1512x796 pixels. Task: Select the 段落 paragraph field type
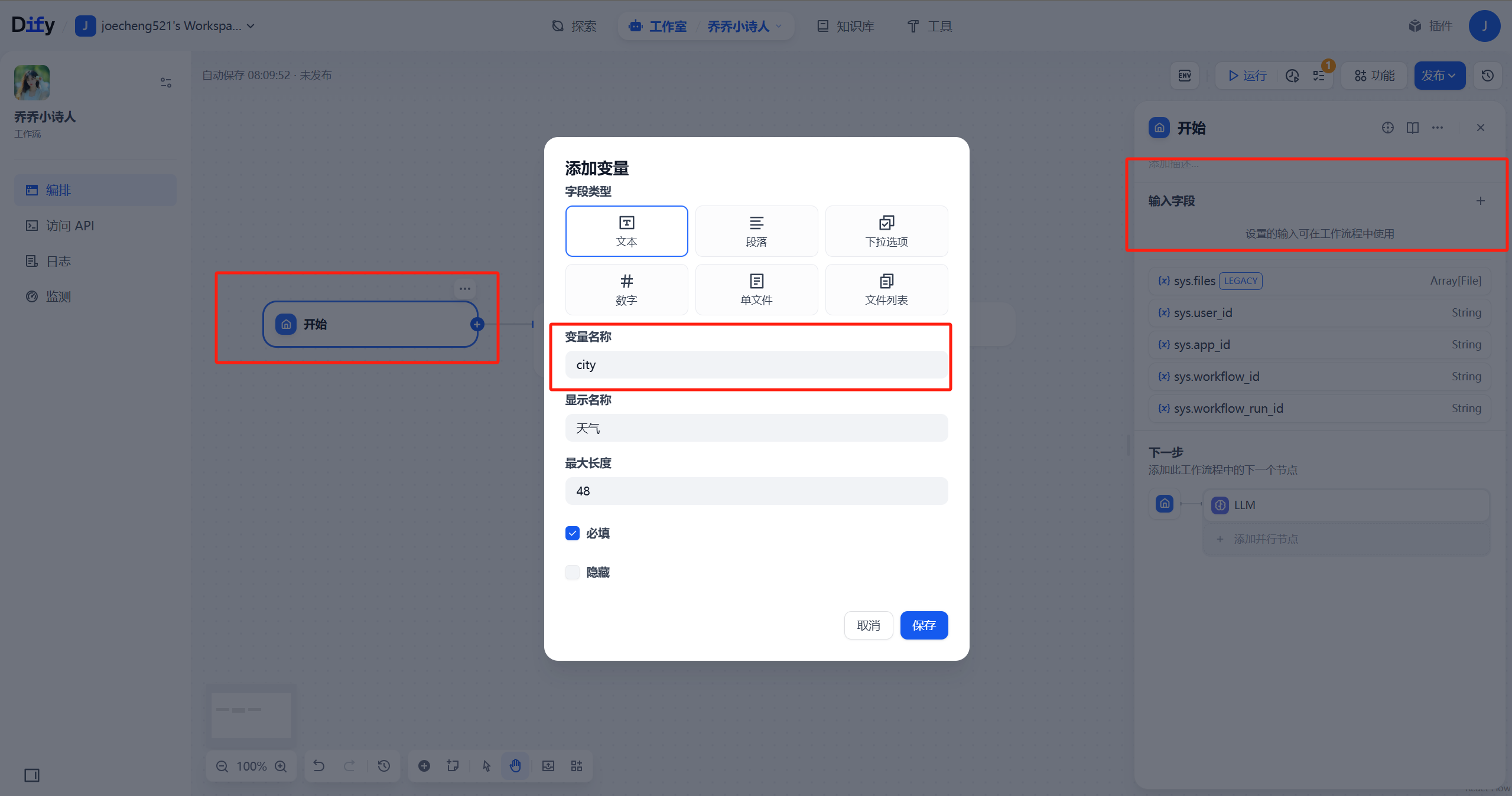tap(756, 231)
